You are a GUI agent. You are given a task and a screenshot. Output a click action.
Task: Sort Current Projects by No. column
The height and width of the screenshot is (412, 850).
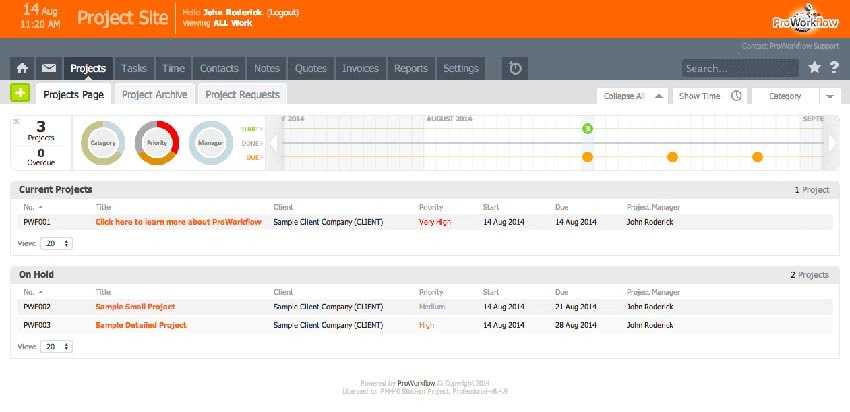pos(34,207)
